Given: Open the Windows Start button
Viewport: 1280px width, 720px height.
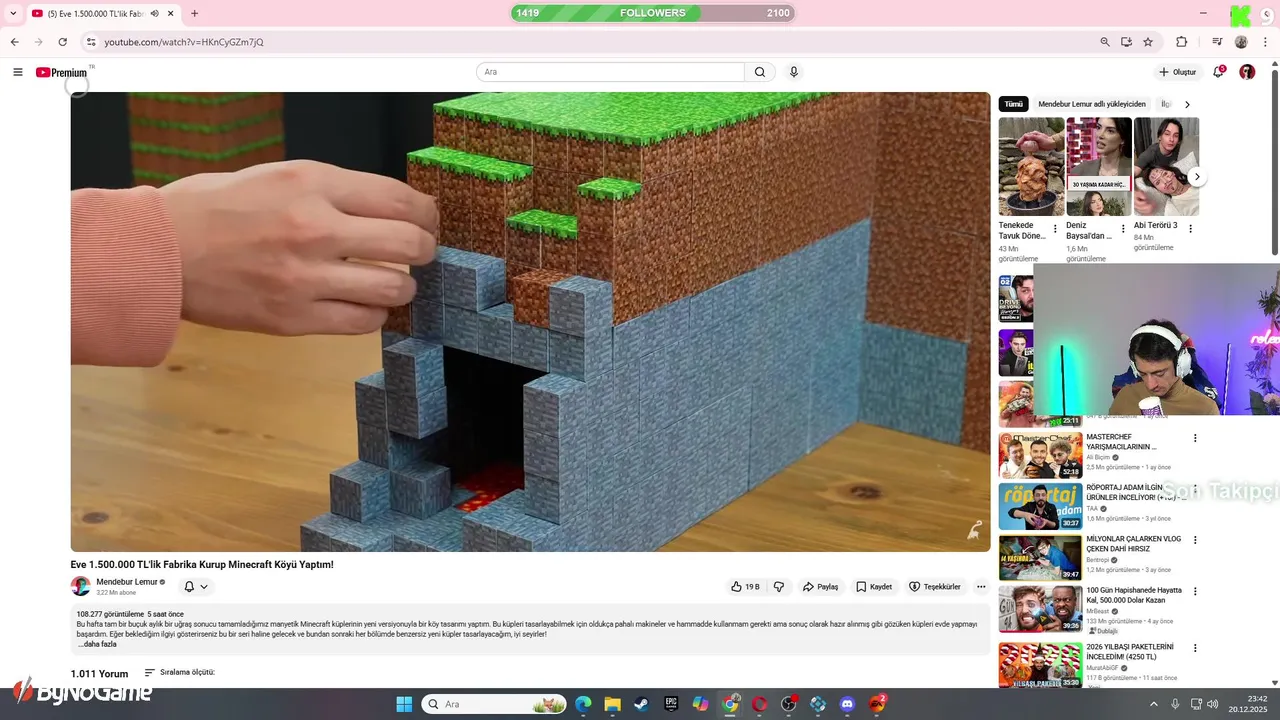Looking at the screenshot, I should coord(404,704).
